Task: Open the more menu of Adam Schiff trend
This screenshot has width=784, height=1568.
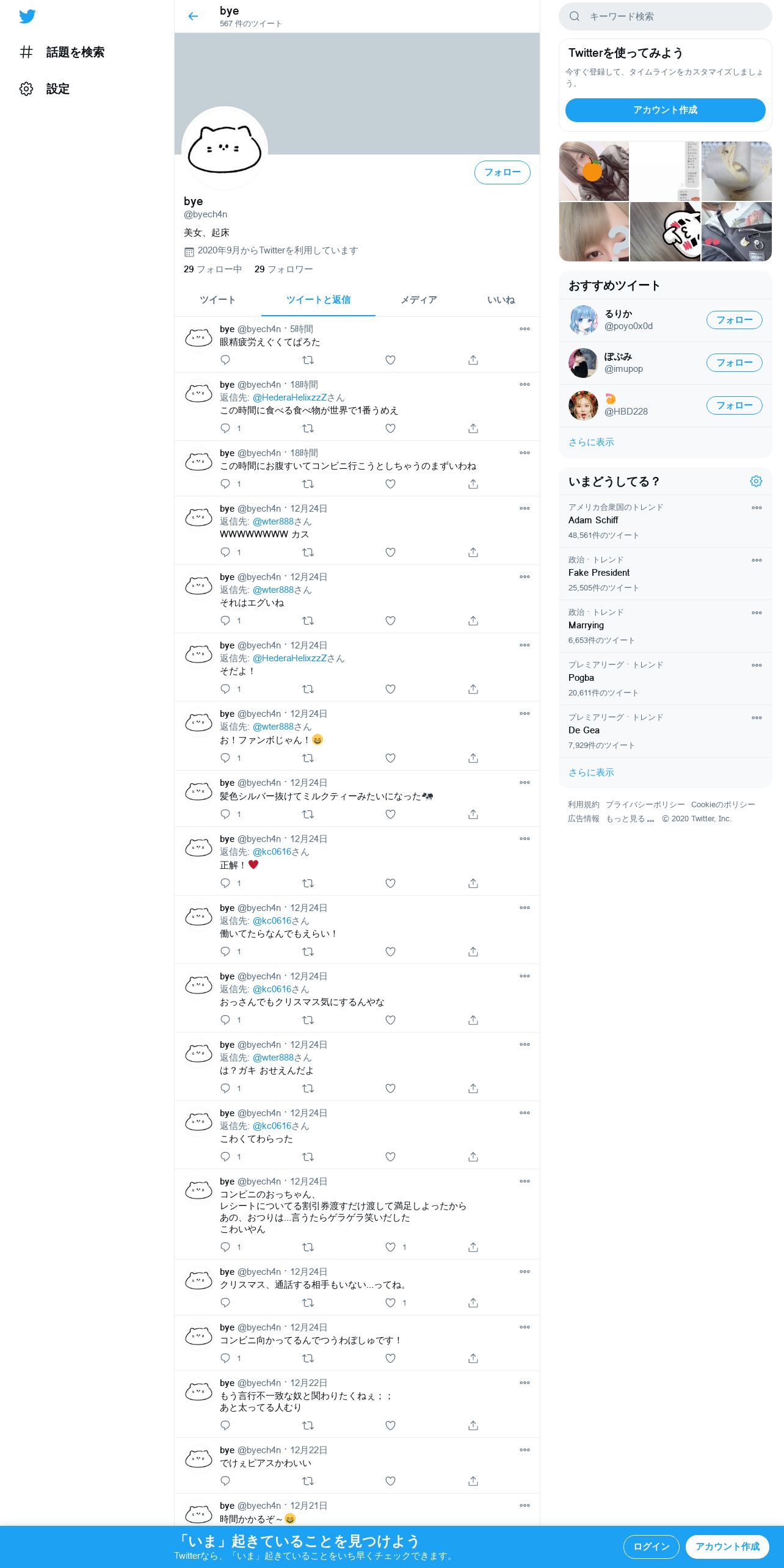Action: (757, 508)
